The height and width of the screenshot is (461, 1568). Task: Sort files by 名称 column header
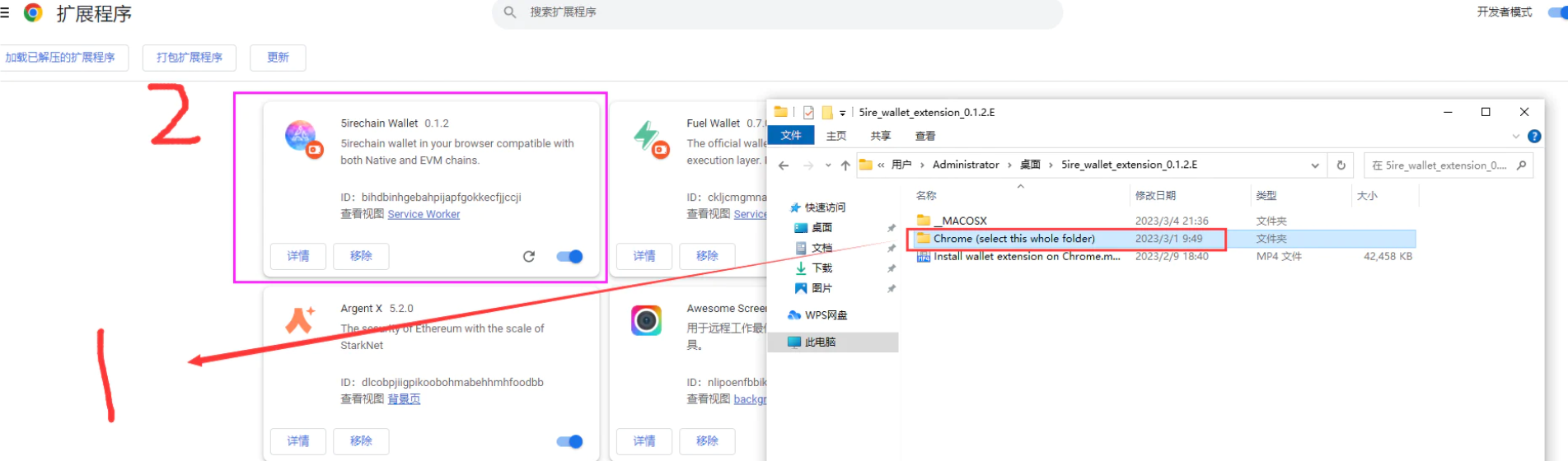(x=926, y=196)
